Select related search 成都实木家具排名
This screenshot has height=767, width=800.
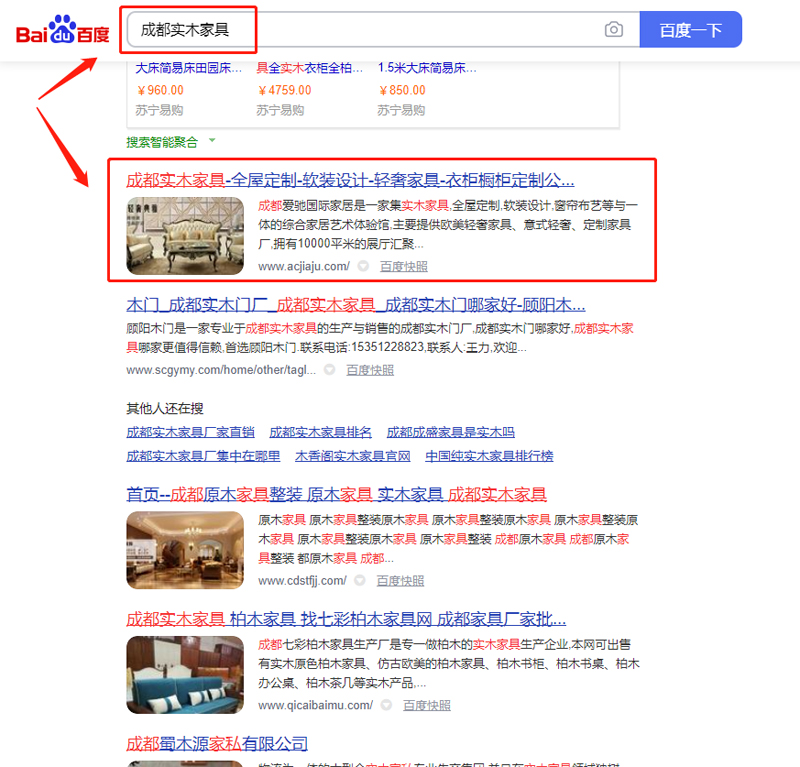(x=320, y=432)
